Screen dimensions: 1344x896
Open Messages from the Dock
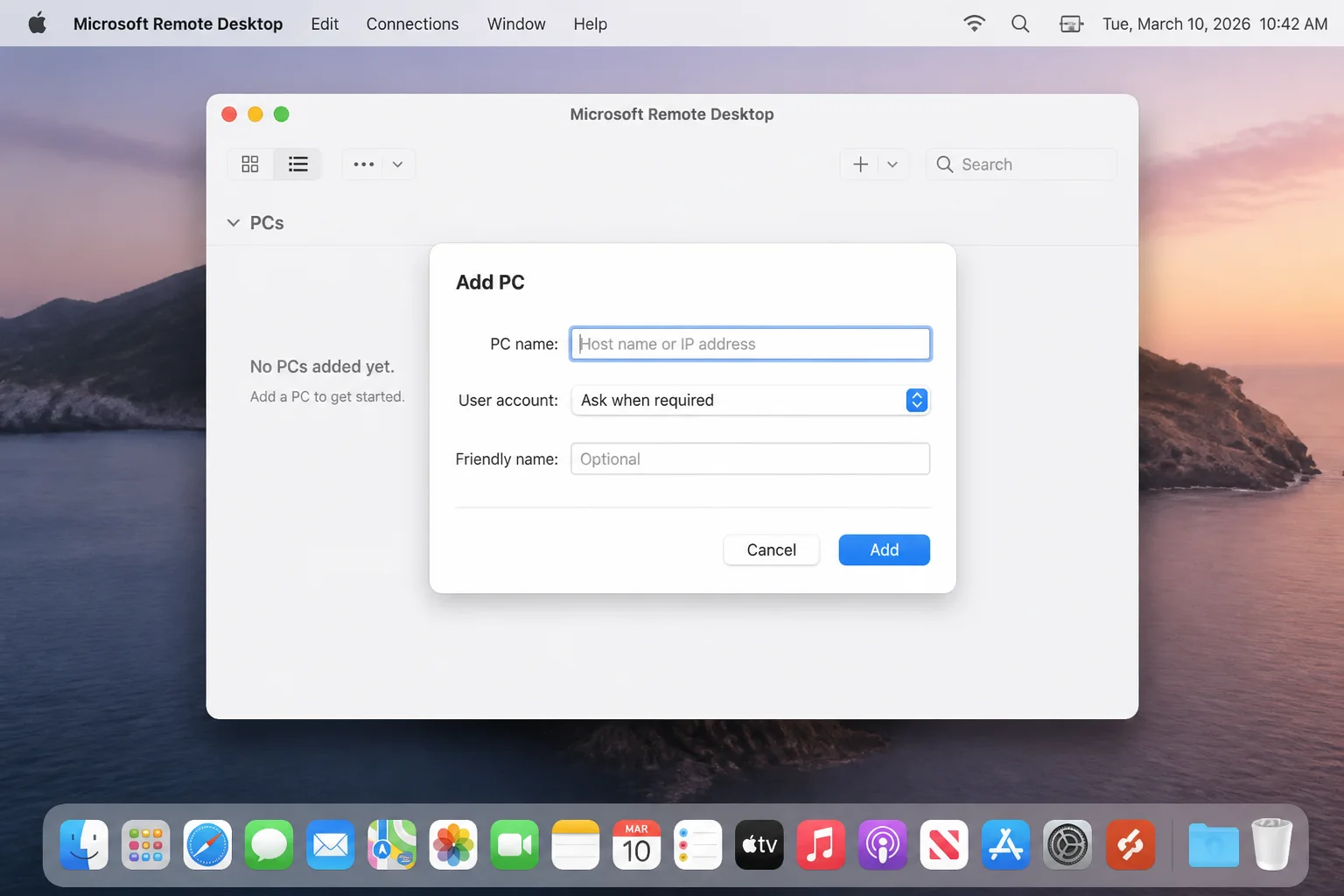[x=269, y=844]
